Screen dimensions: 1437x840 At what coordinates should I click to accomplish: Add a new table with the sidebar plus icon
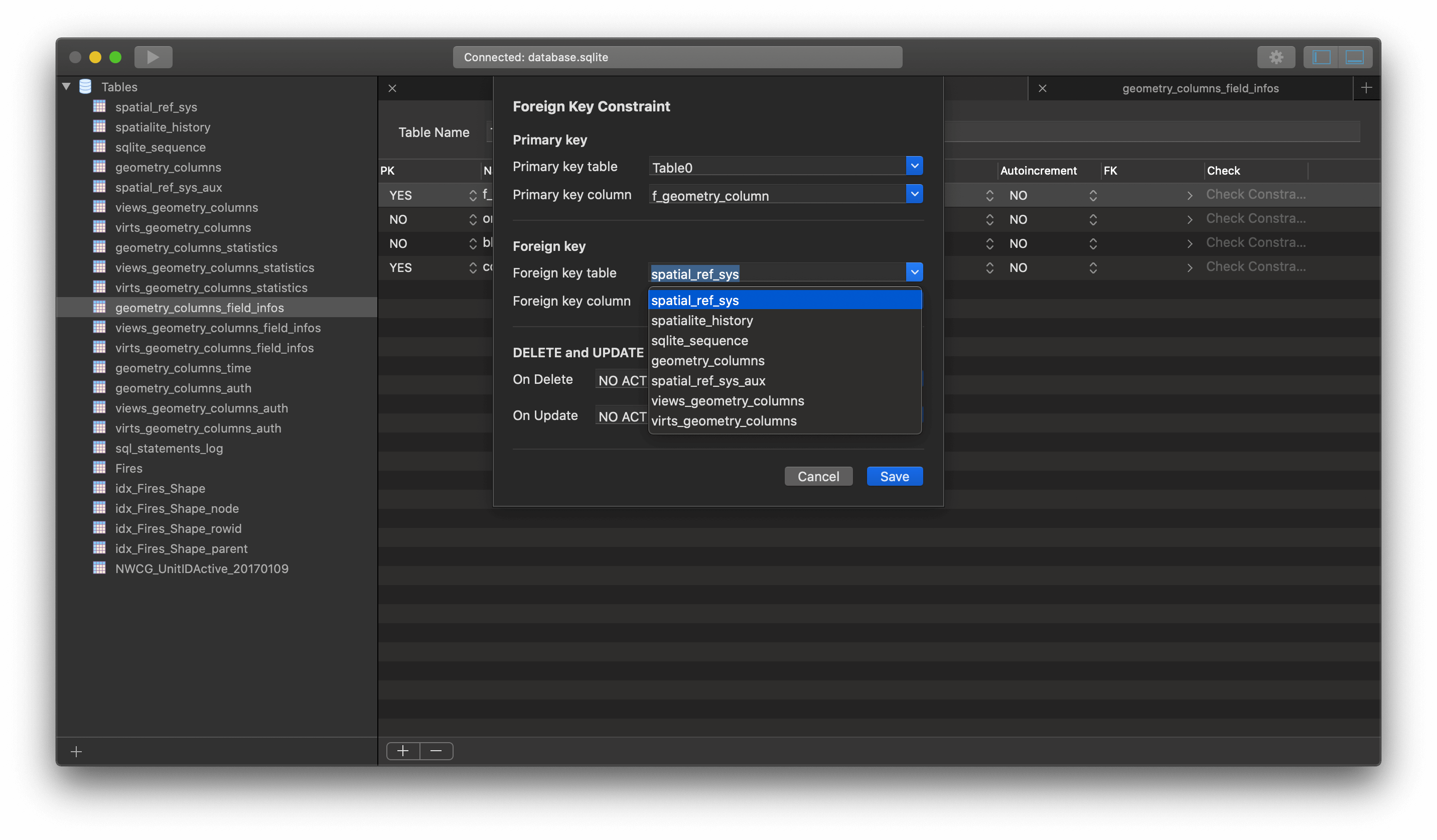pos(76,752)
